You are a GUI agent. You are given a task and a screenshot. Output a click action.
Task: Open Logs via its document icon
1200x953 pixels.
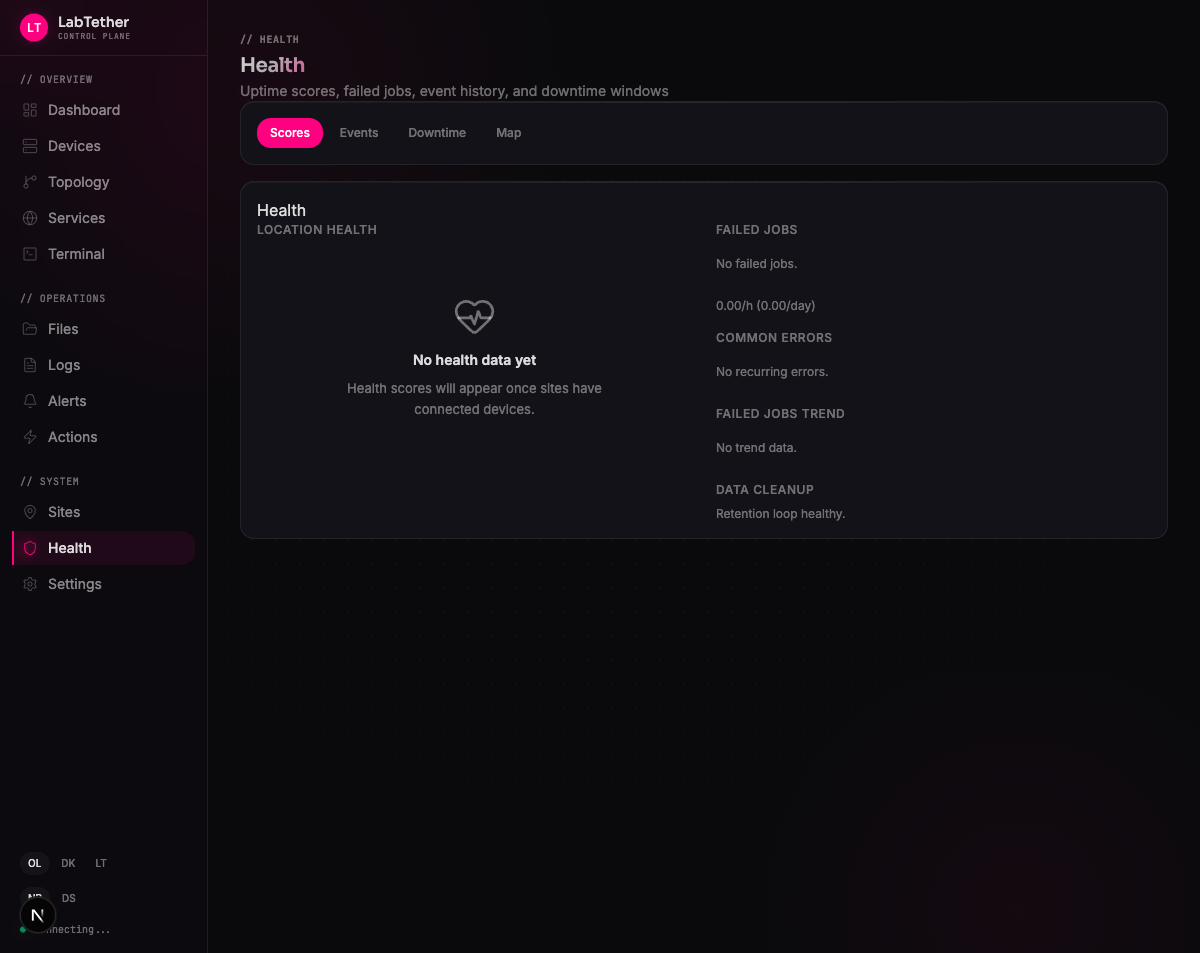click(x=30, y=365)
